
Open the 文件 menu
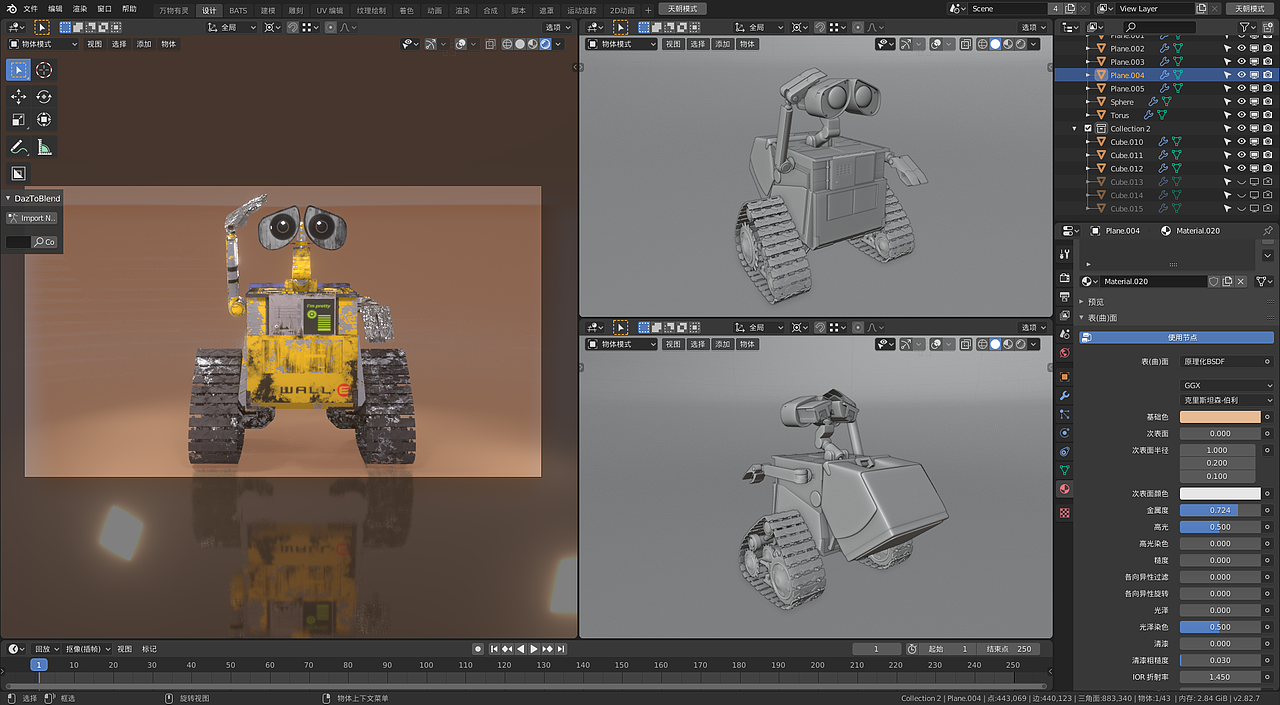[x=30, y=9]
